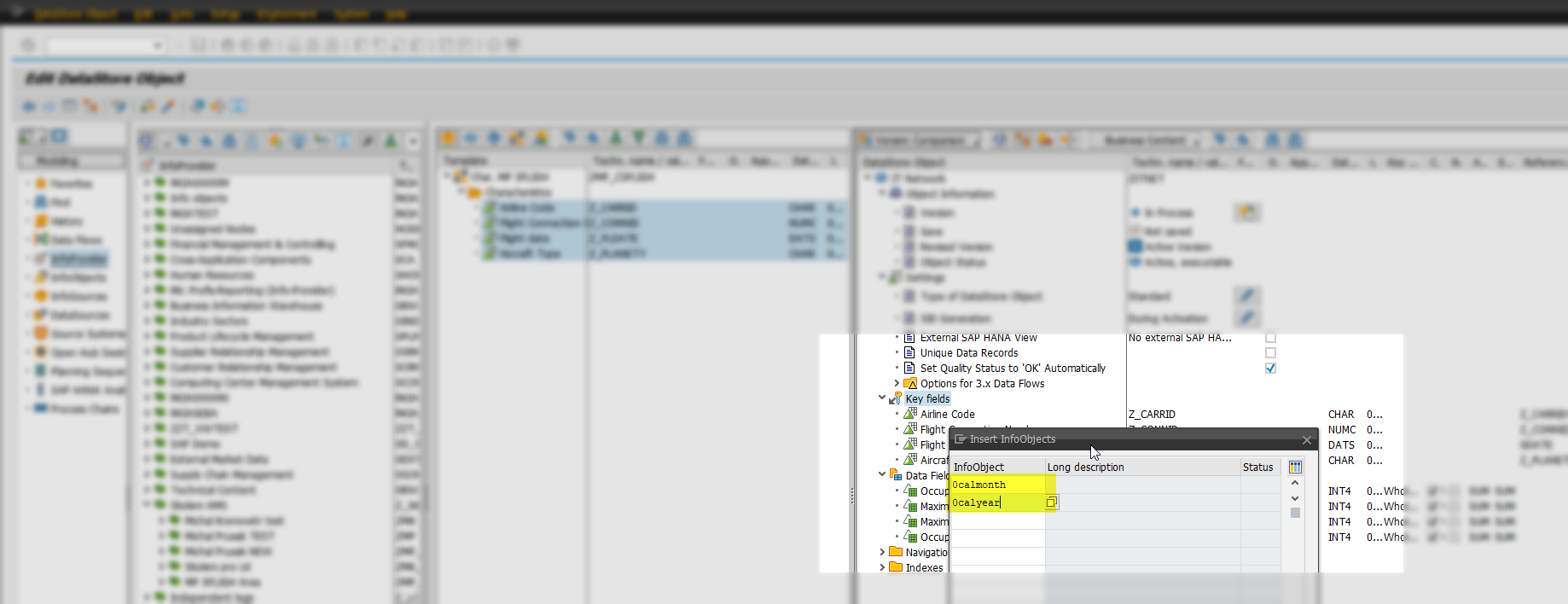Focus the 0calyear InfoObject cell
The height and width of the screenshot is (604, 1568).
tap(997, 502)
